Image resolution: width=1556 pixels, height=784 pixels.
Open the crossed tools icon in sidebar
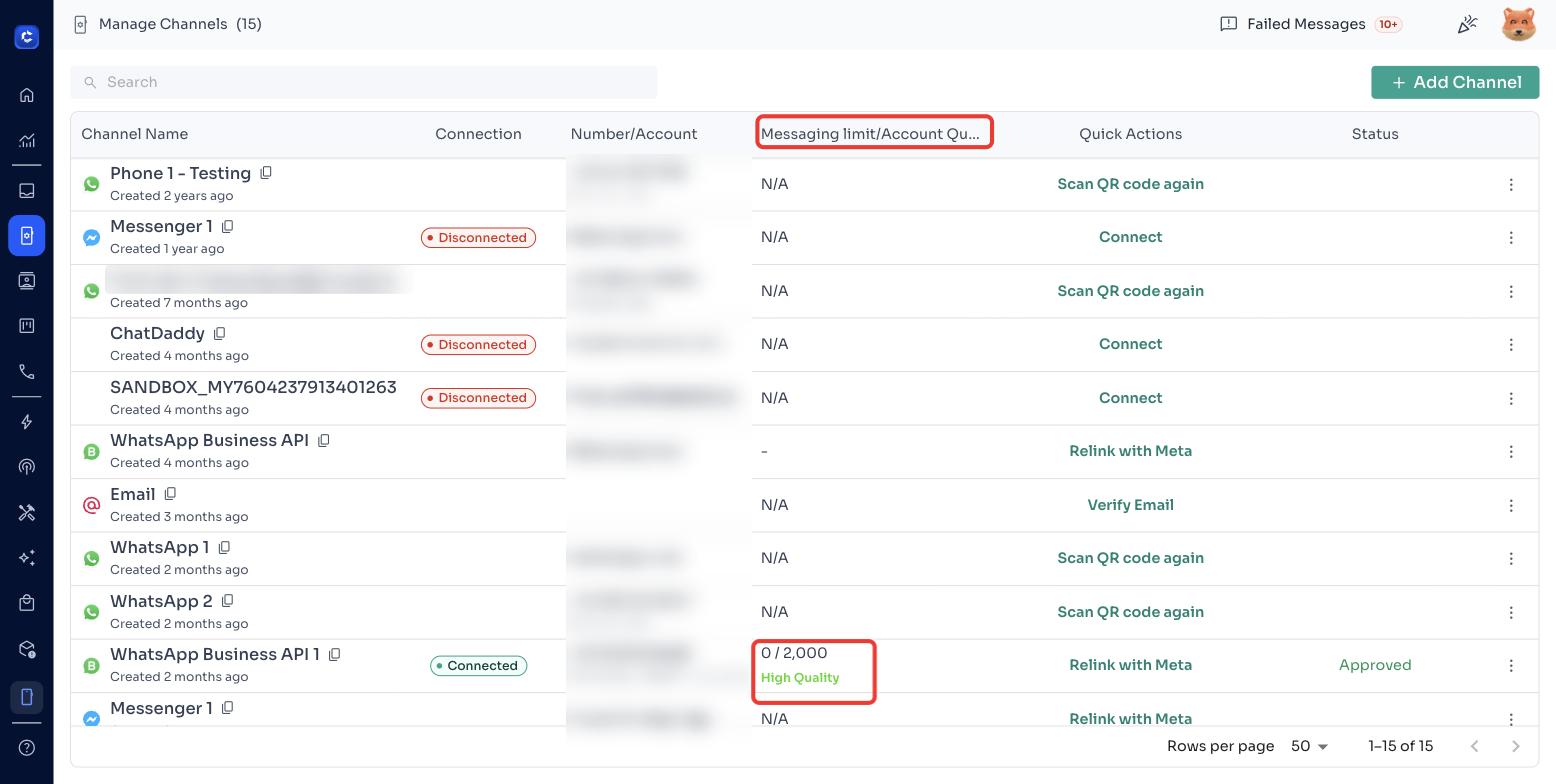point(27,513)
